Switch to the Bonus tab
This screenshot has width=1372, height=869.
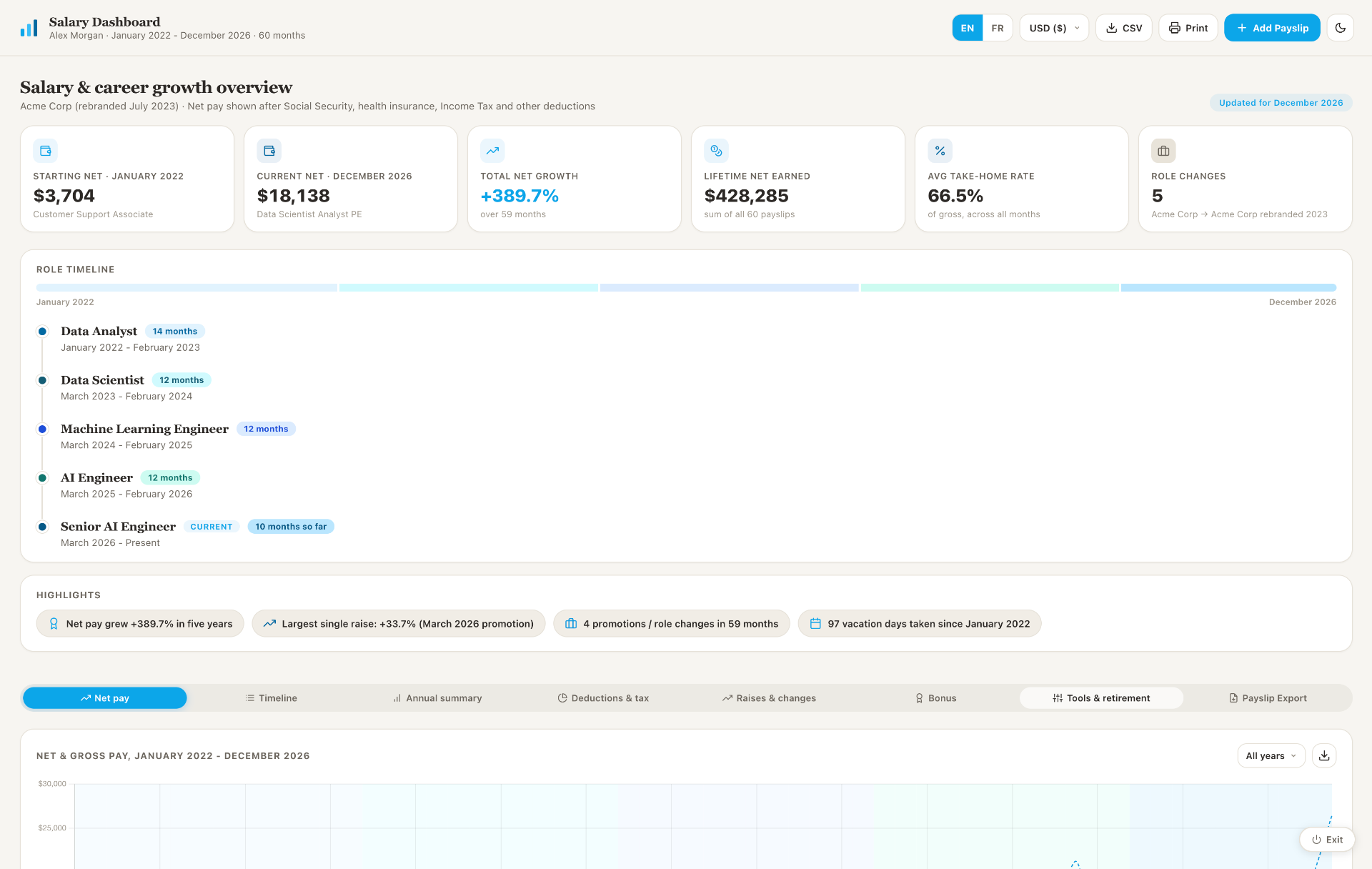935,698
